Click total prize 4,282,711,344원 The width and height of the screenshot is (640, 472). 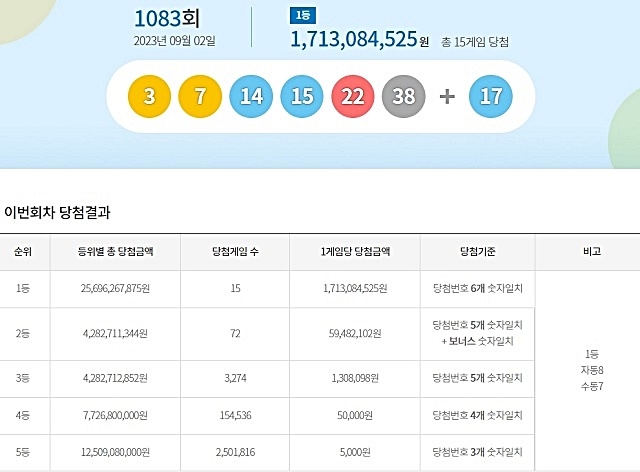pyautogui.click(x=115, y=334)
